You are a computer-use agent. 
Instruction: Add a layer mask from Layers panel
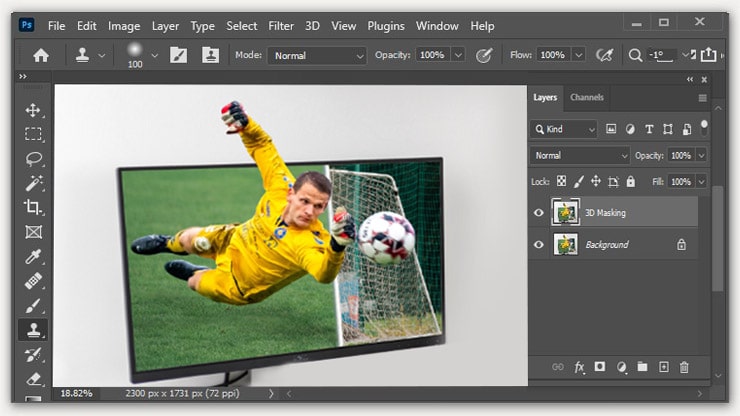tap(600, 367)
